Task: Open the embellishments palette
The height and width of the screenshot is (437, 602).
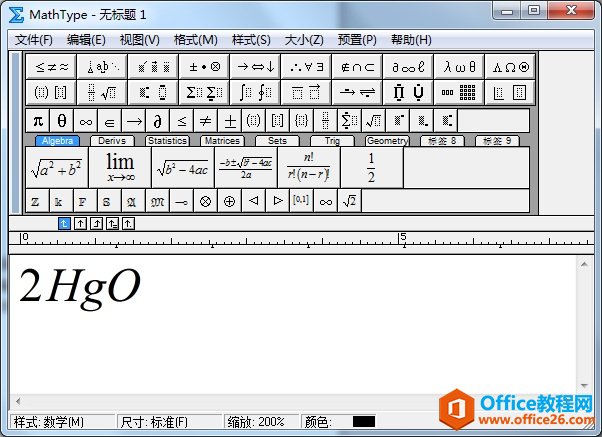Action: click(153, 67)
